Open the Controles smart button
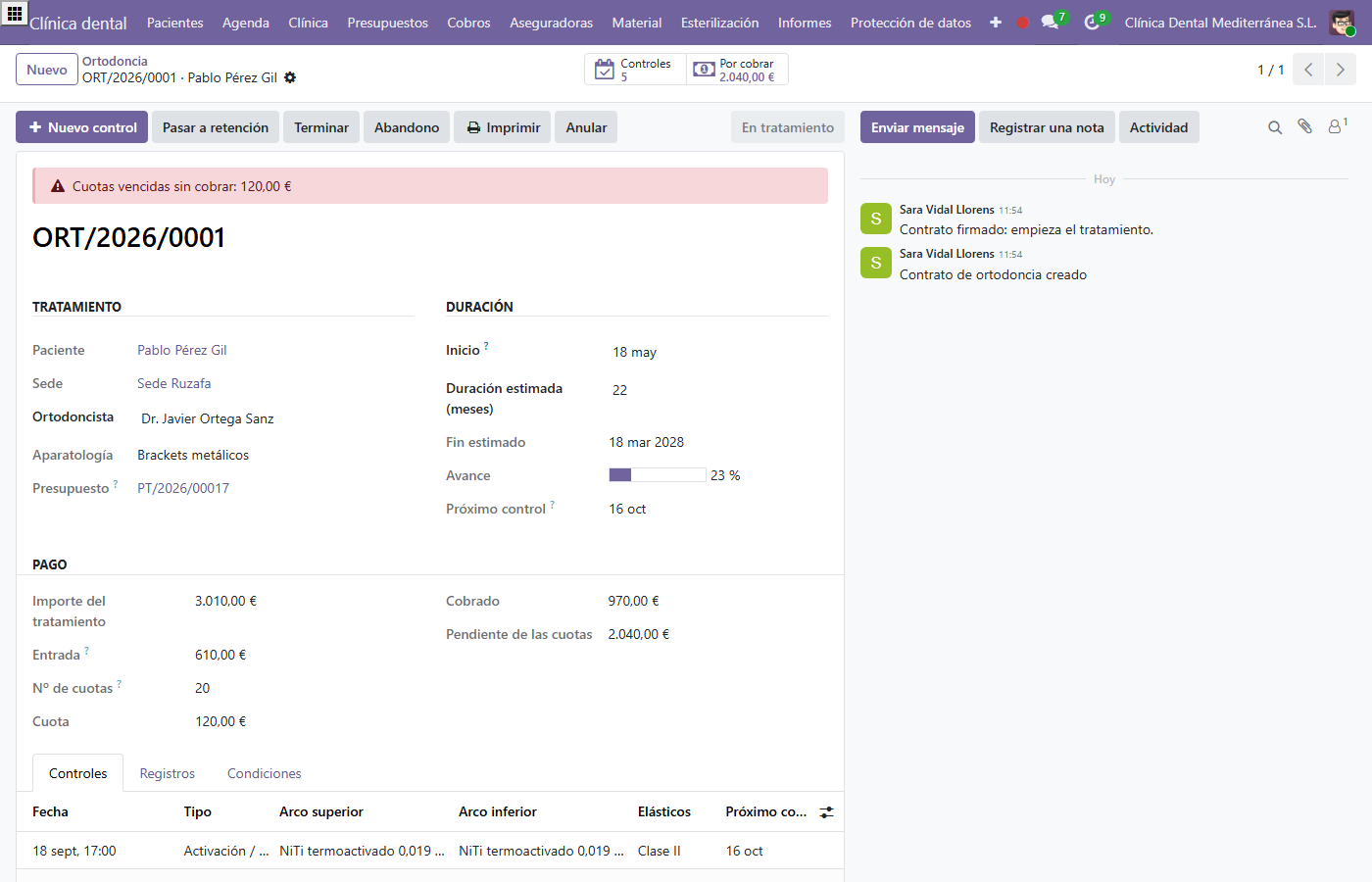The height and width of the screenshot is (882, 1372). point(636,70)
